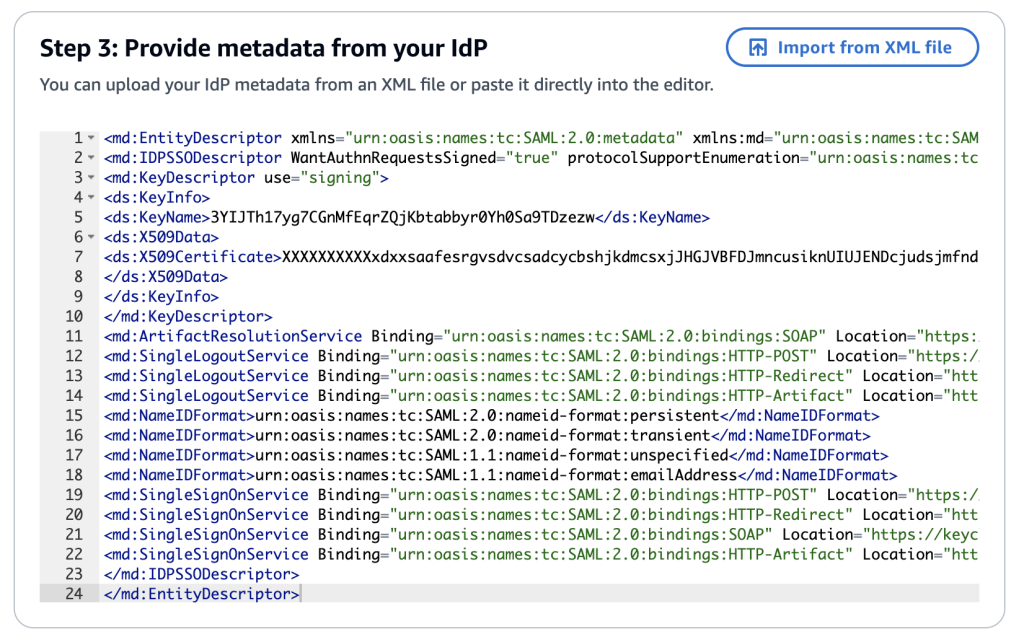Collapse the md:EntityDescriptor fold arrow on line 1
Screen dimensions: 1024x642
(x=91, y=138)
